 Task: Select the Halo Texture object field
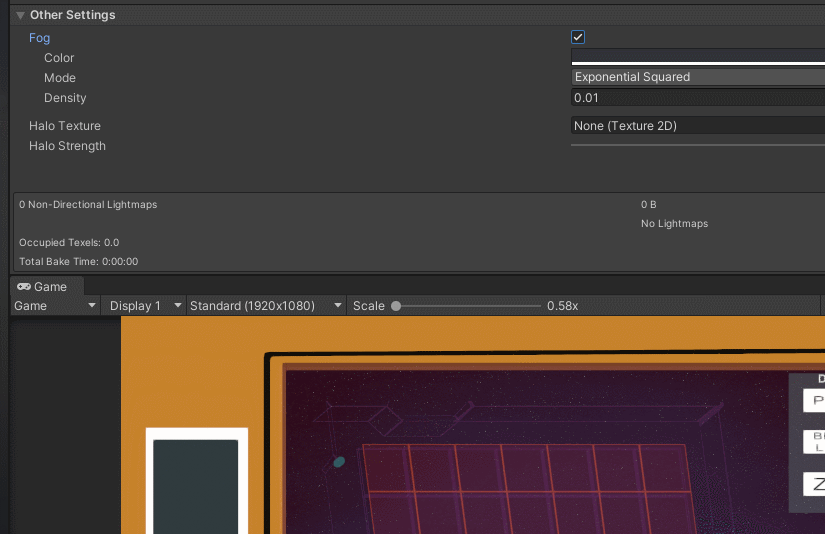[698, 125]
